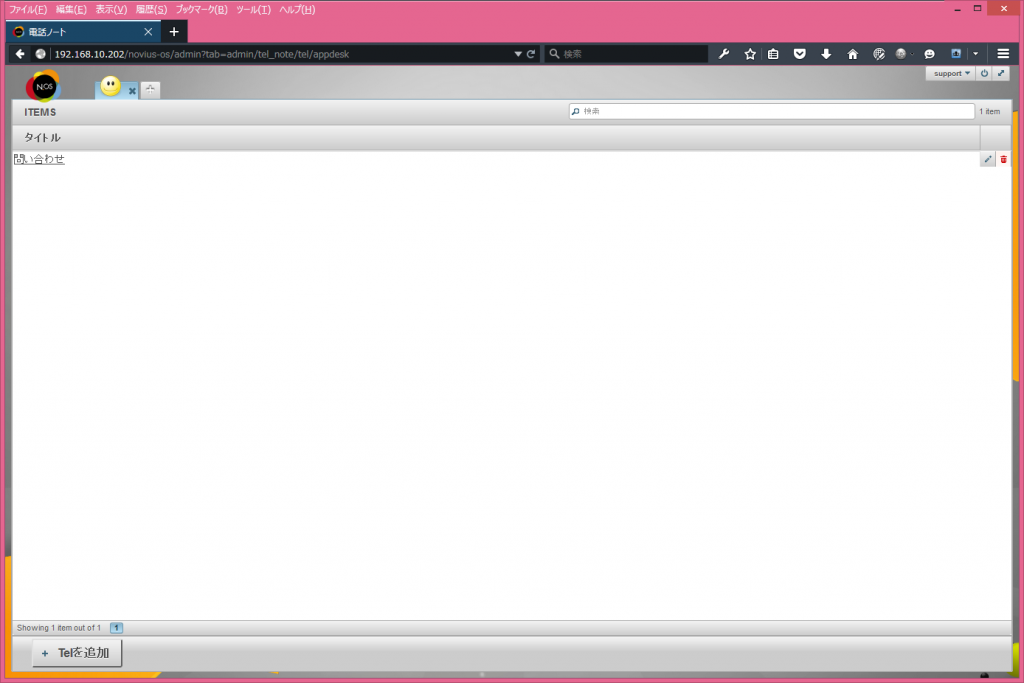This screenshot has height=683, width=1024.
Task: Click the wrench developer tools icon
Action: pos(724,54)
